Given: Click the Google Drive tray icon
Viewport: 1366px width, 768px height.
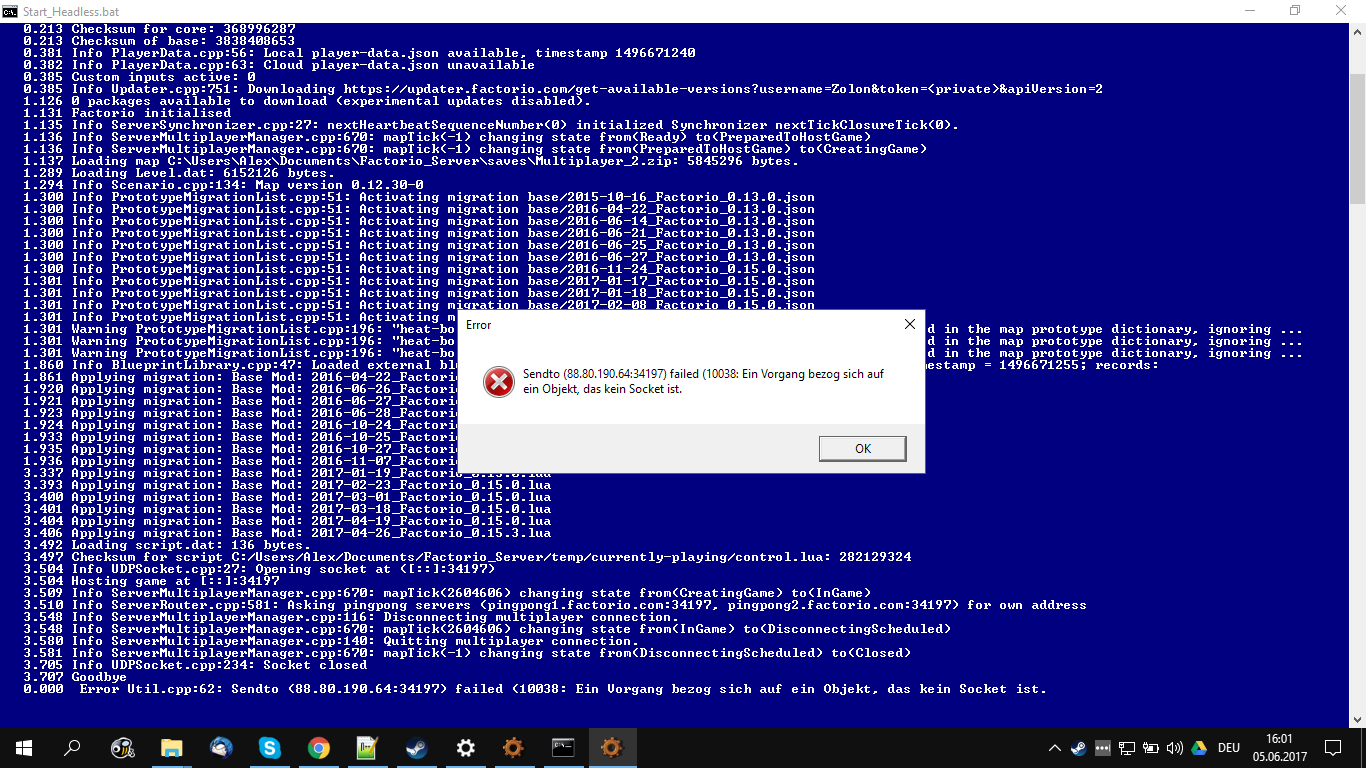Looking at the screenshot, I should click(x=1198, y=748).
